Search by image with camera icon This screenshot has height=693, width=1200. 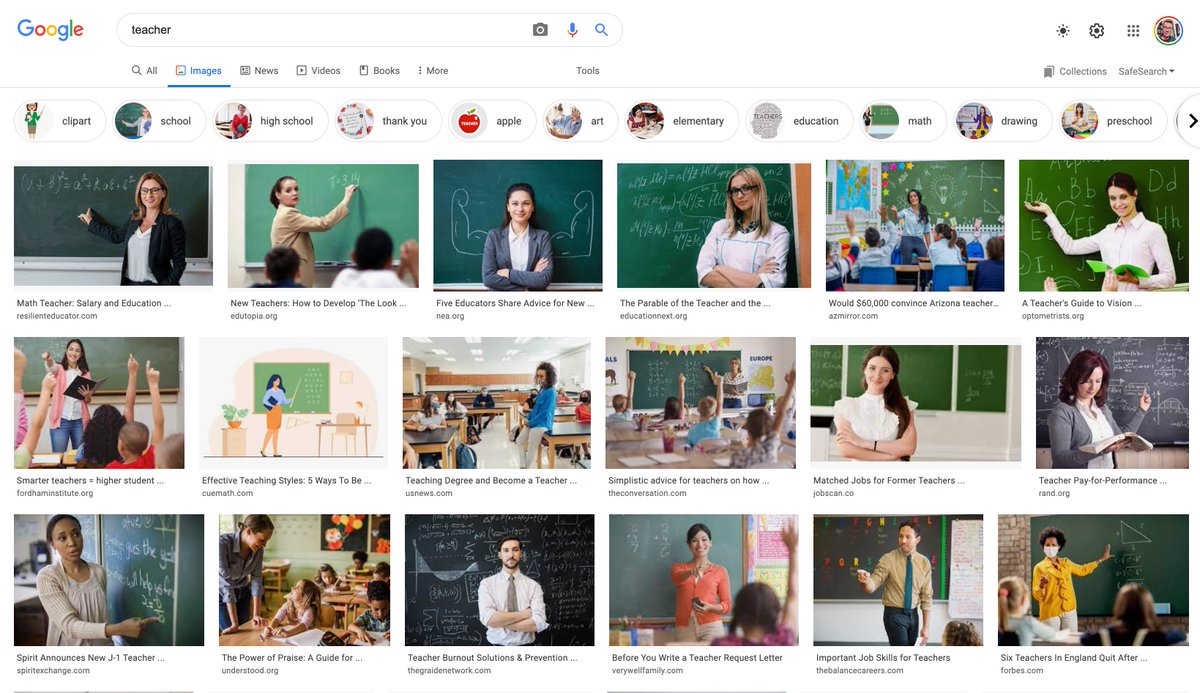click(x=540, y=30)
